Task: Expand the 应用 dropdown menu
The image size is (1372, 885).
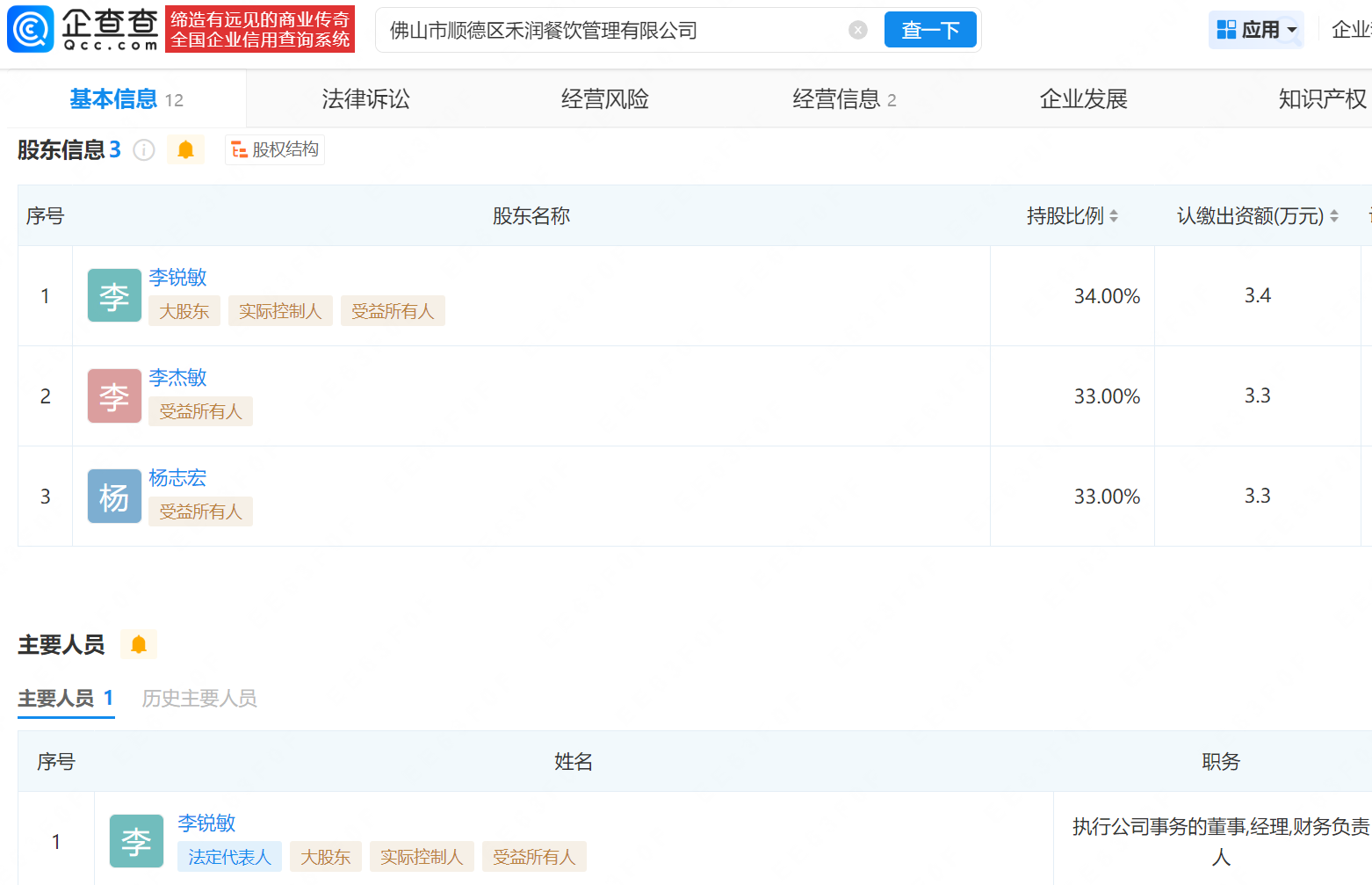Action: (x=1256, y=30)
